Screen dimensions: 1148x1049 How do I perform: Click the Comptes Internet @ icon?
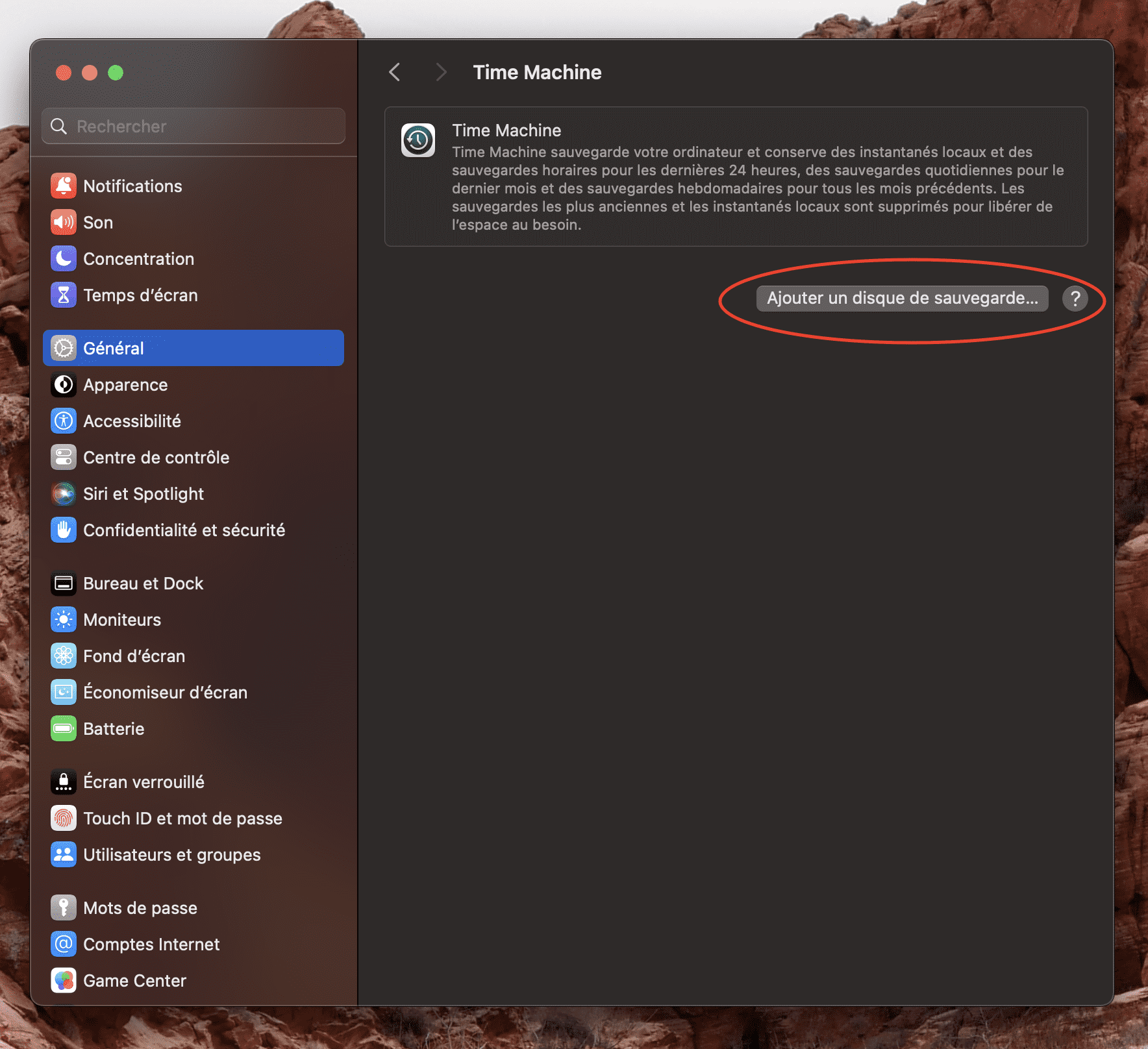pyautogui.click(x=64, y=944)
